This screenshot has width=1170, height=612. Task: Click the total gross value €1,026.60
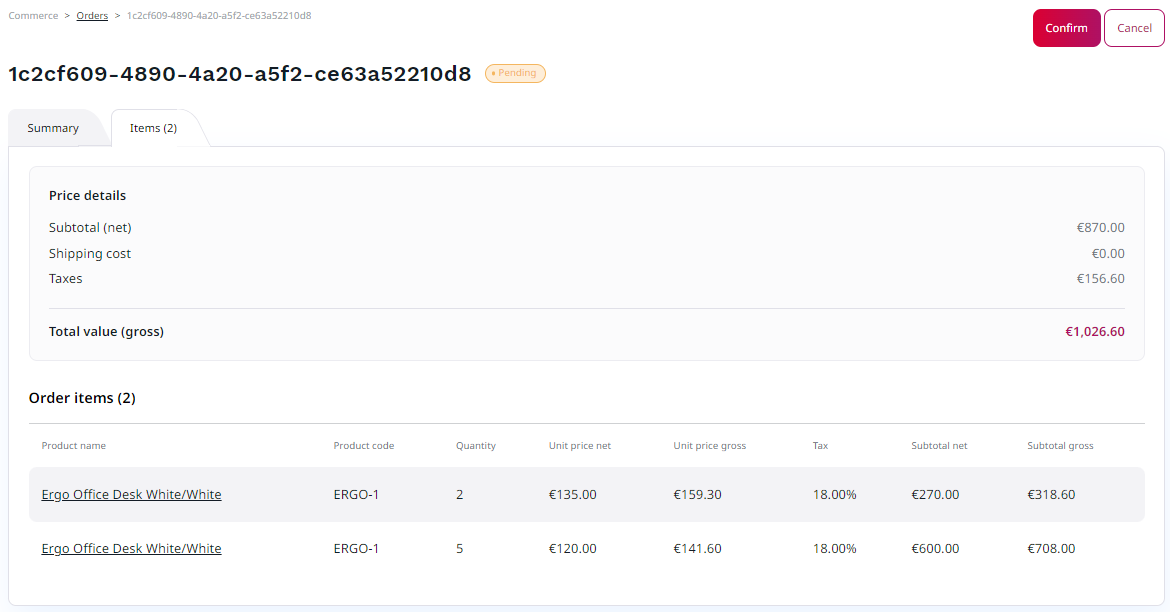[x=1094, y=332]
